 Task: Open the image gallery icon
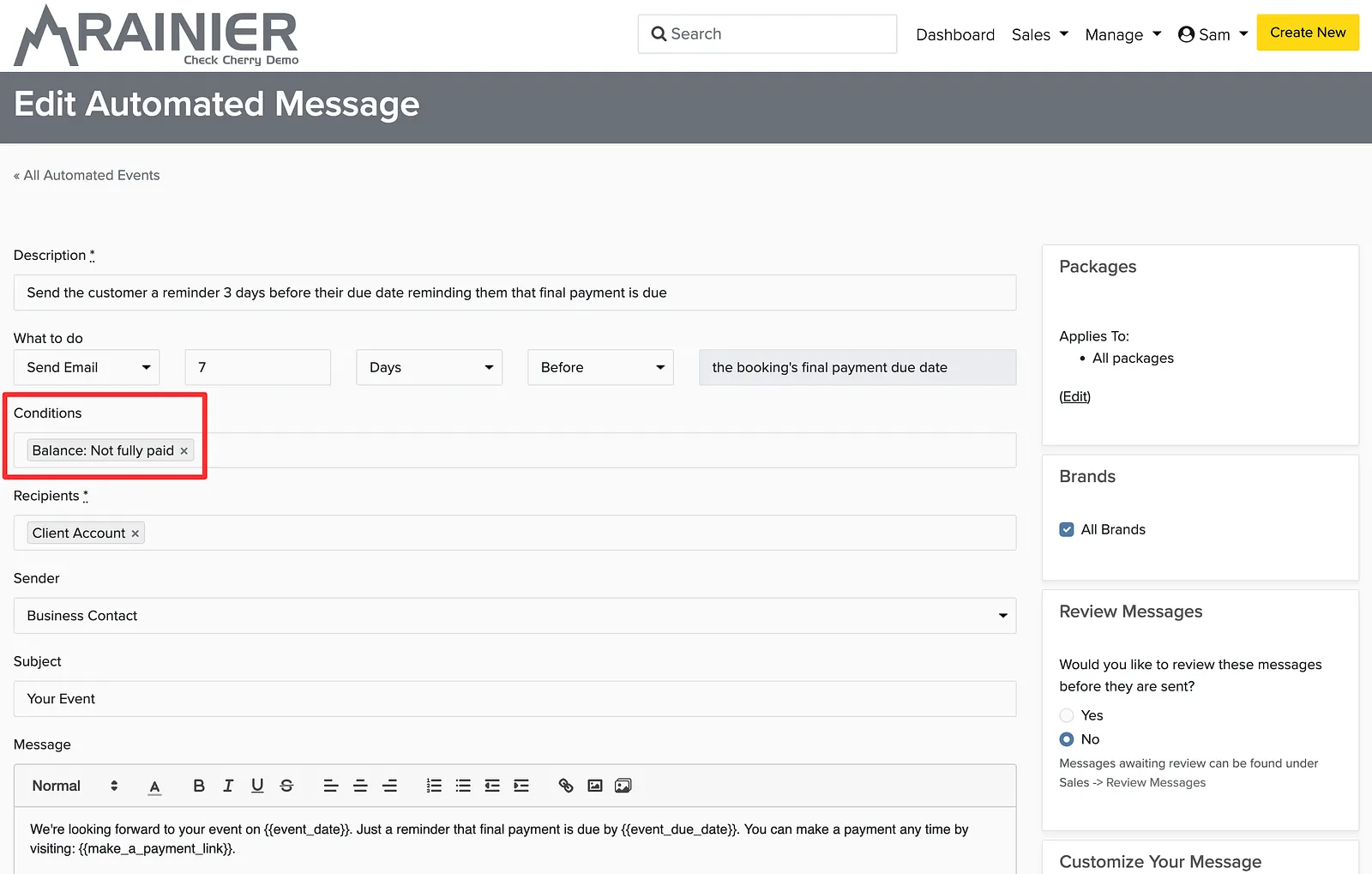[623, 786]
